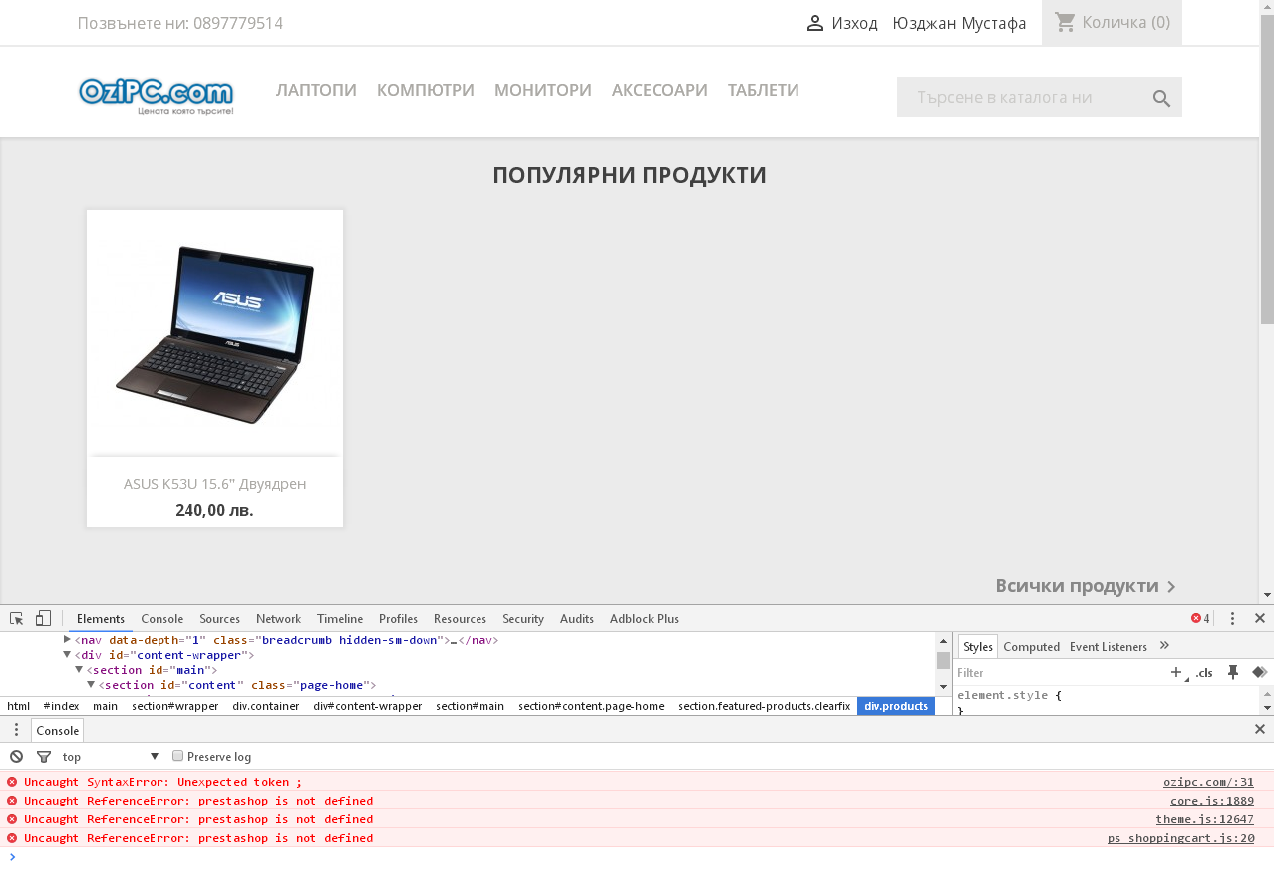The width and height of the screenshot is (1274, 872).
Task: Select div.products in the DOM breadcrumb
Action: (896, 706)
